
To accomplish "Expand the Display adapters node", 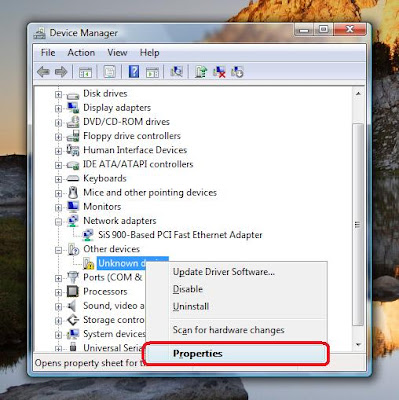I will click(58, 108).
